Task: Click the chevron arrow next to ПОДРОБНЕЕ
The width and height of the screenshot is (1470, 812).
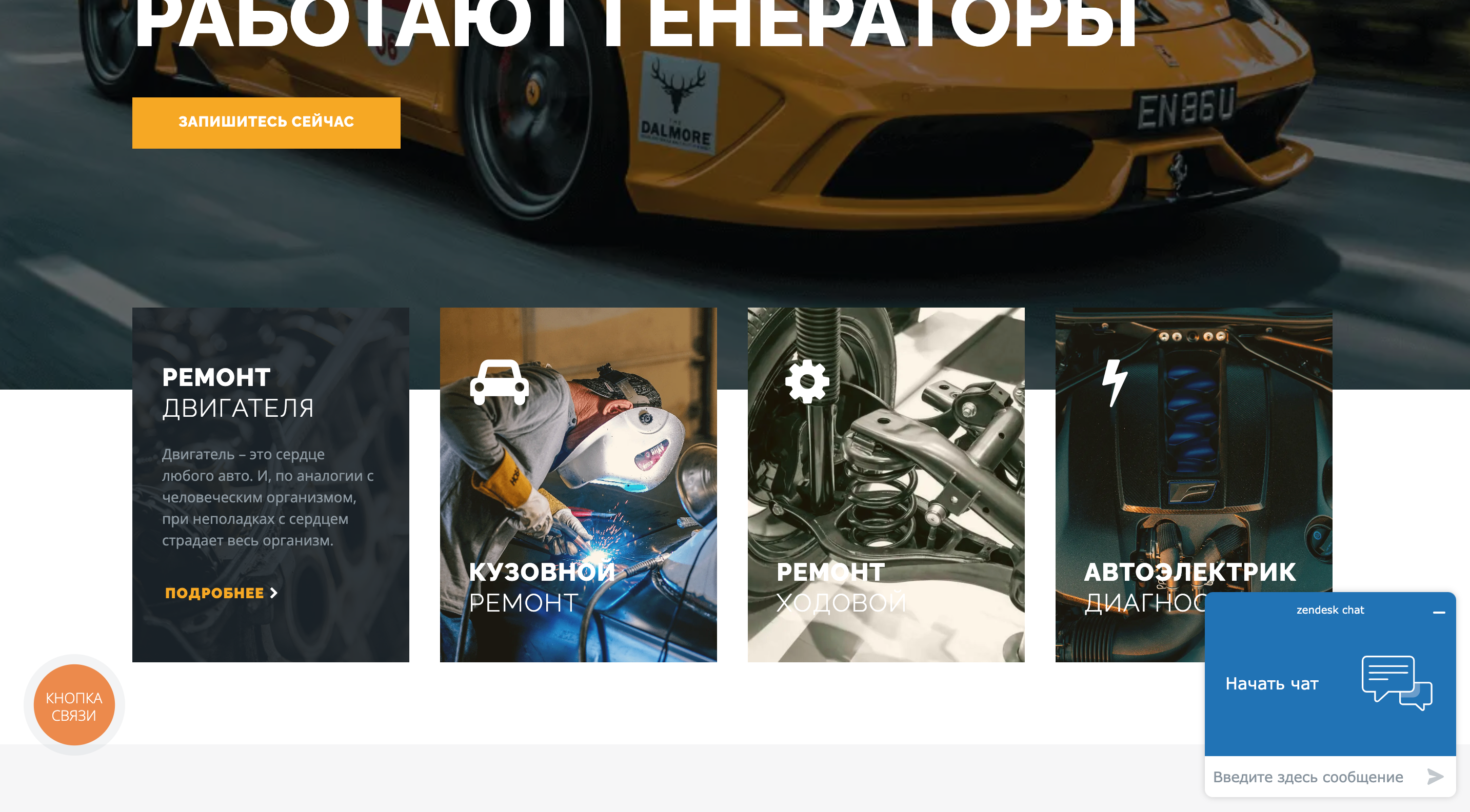Action: [274, 593]
